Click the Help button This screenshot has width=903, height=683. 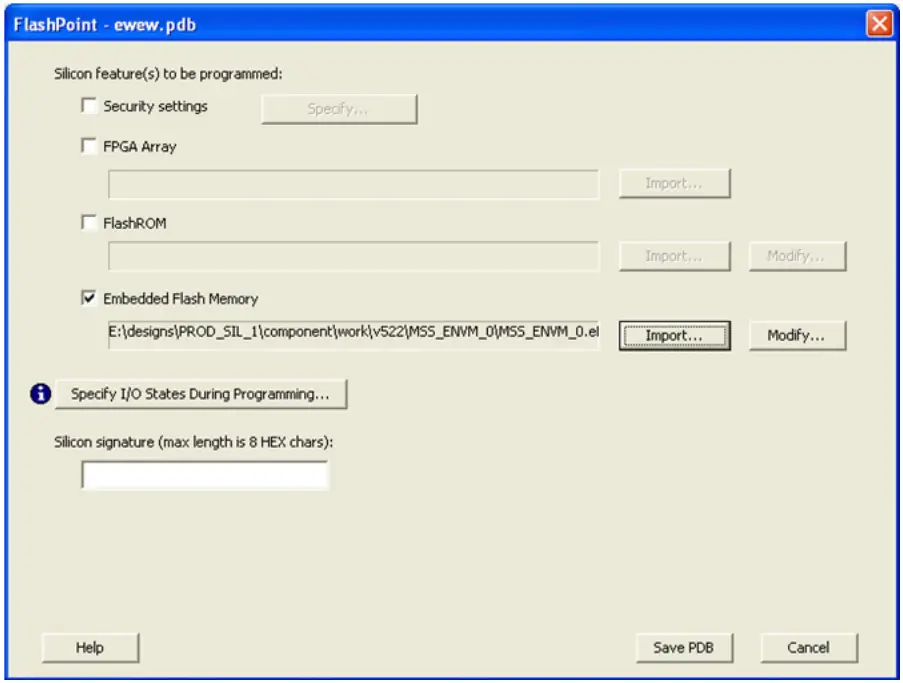[89, 648]
